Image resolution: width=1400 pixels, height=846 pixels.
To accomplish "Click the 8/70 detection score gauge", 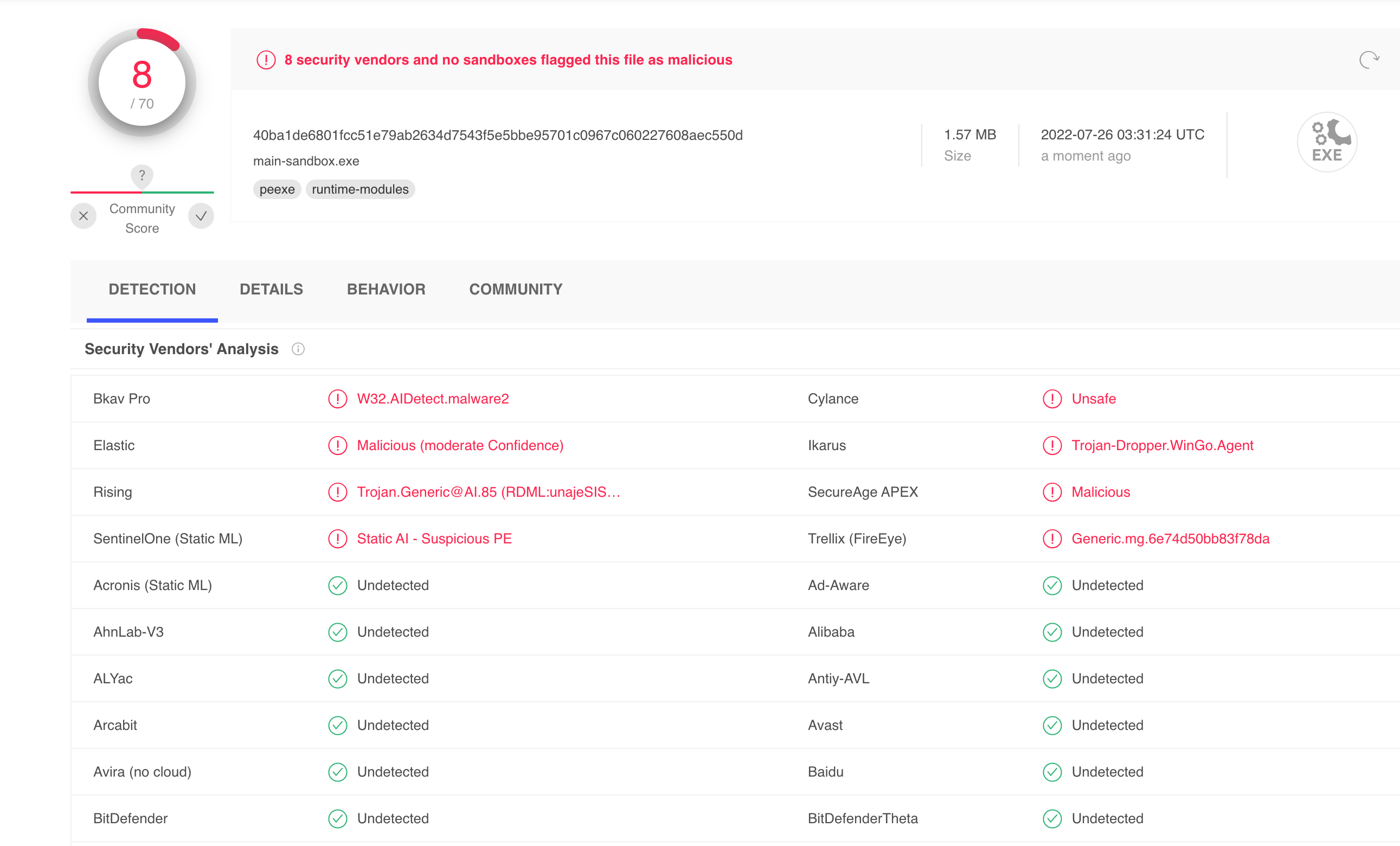I will (x=142, y=82).
